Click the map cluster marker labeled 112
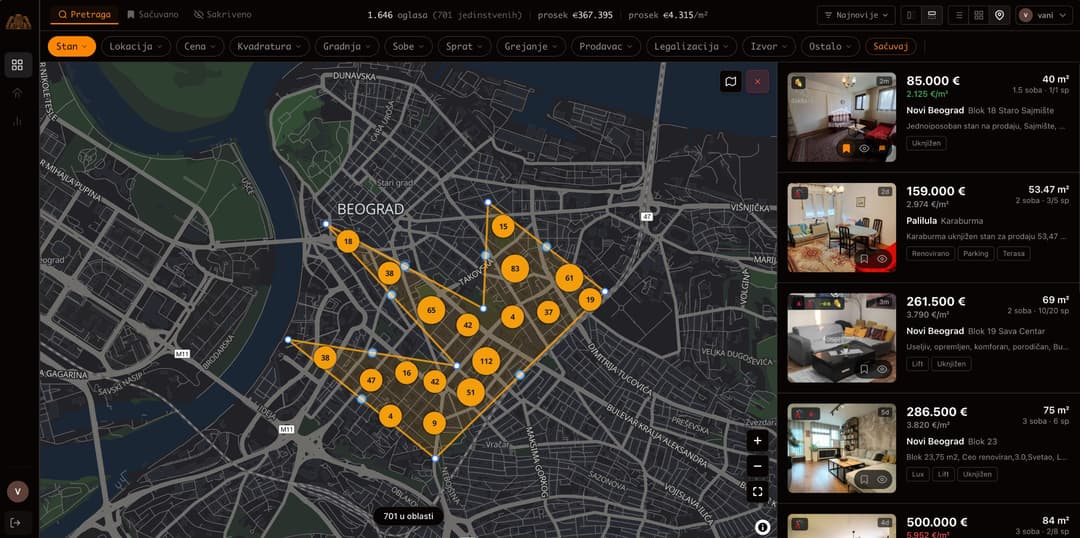This screenshot has width=1080, height=538. (x=486, y=361)
